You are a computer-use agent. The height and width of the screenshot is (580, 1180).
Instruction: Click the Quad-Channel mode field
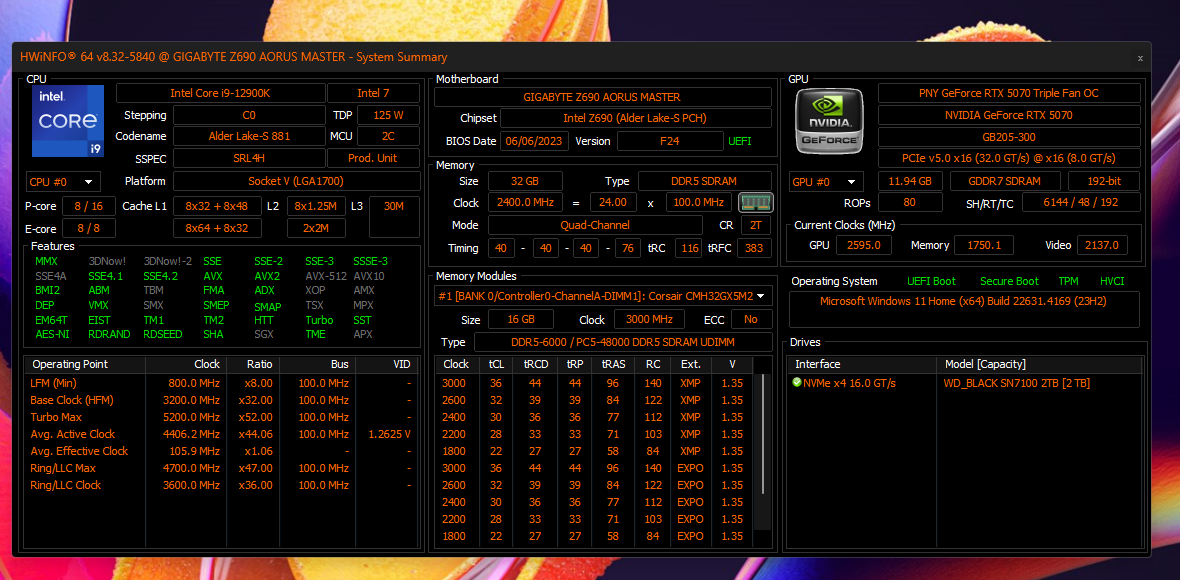(x=596, y=225)
